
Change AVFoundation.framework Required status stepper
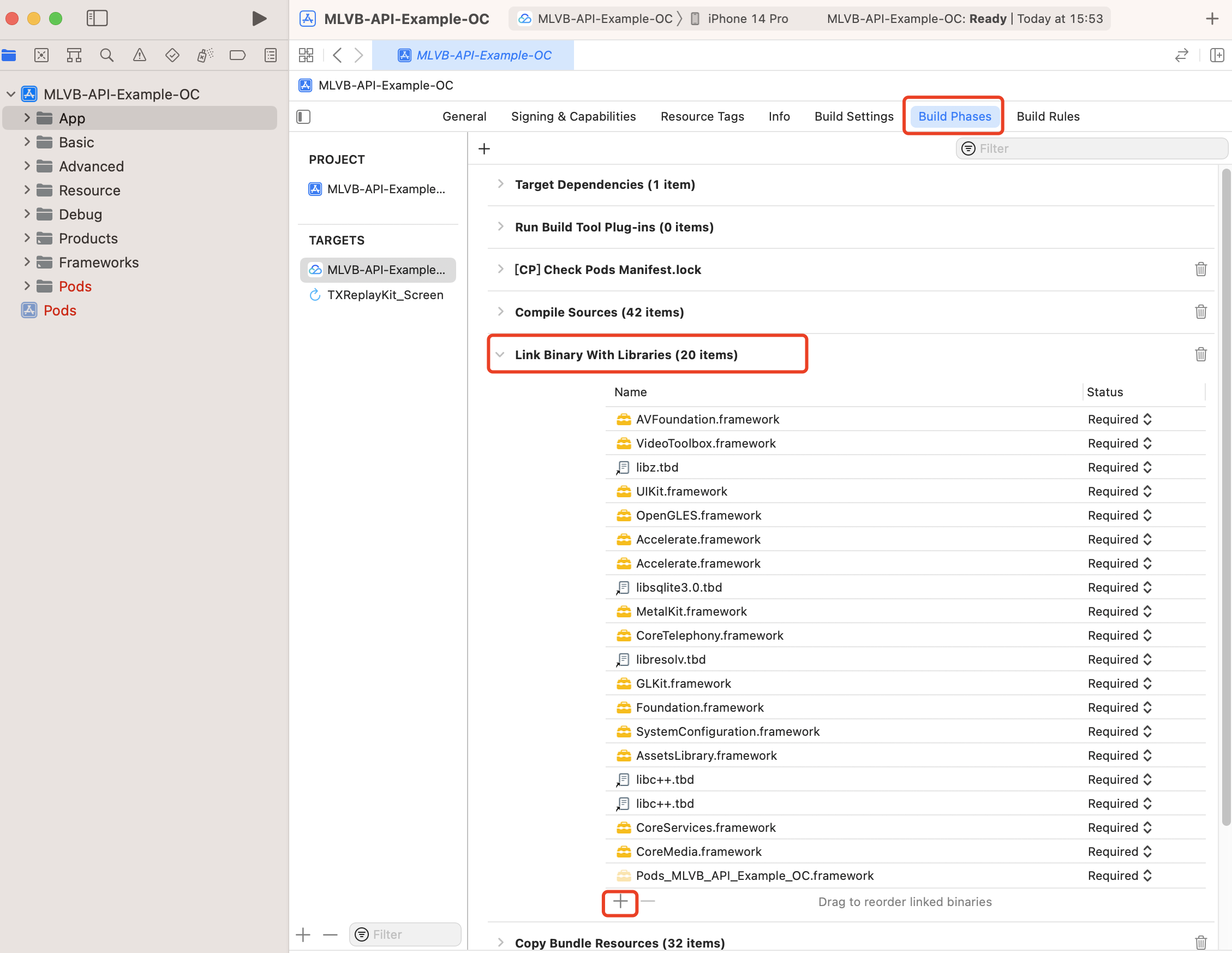[x=1147, y=419]
